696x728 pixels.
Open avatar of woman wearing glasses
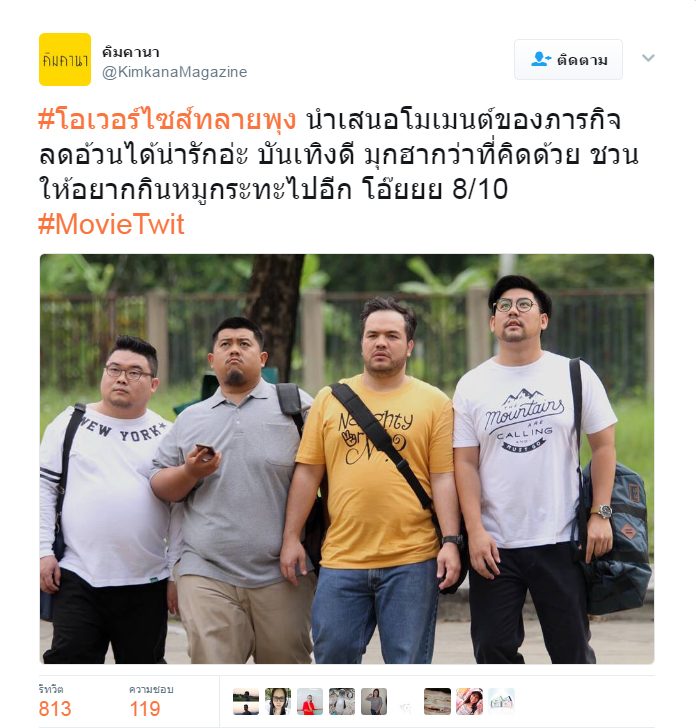pyautogui.click(x=278, y=701)
